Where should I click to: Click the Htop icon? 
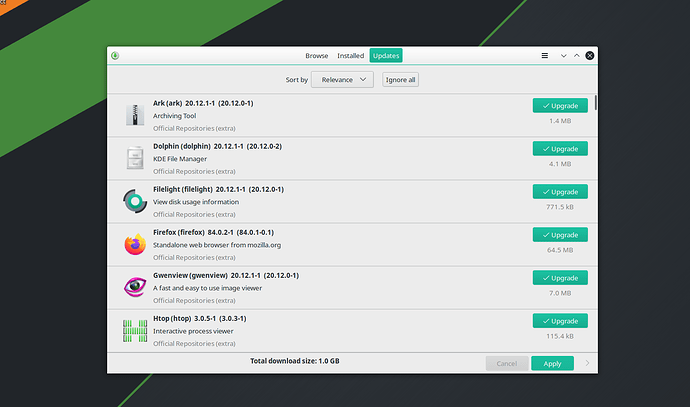click(135, 330)
